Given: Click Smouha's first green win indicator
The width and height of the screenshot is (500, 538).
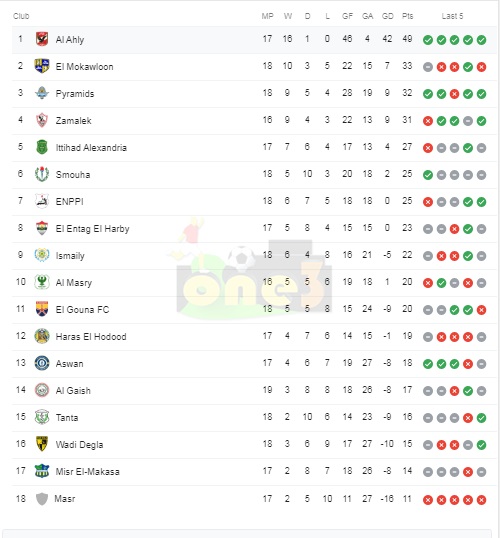Looking at the screenshot, I should coord(428,175).
